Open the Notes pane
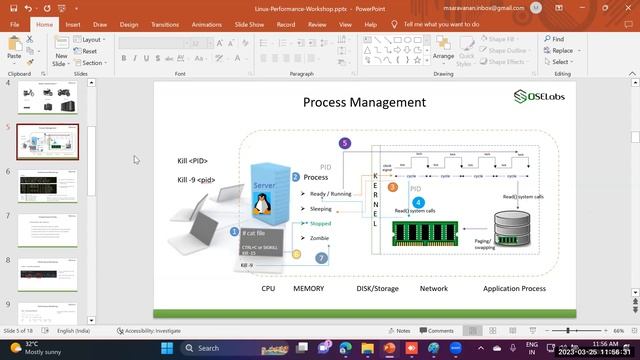The width and height of the screenshot is (640, 360). tap(399, 331)
